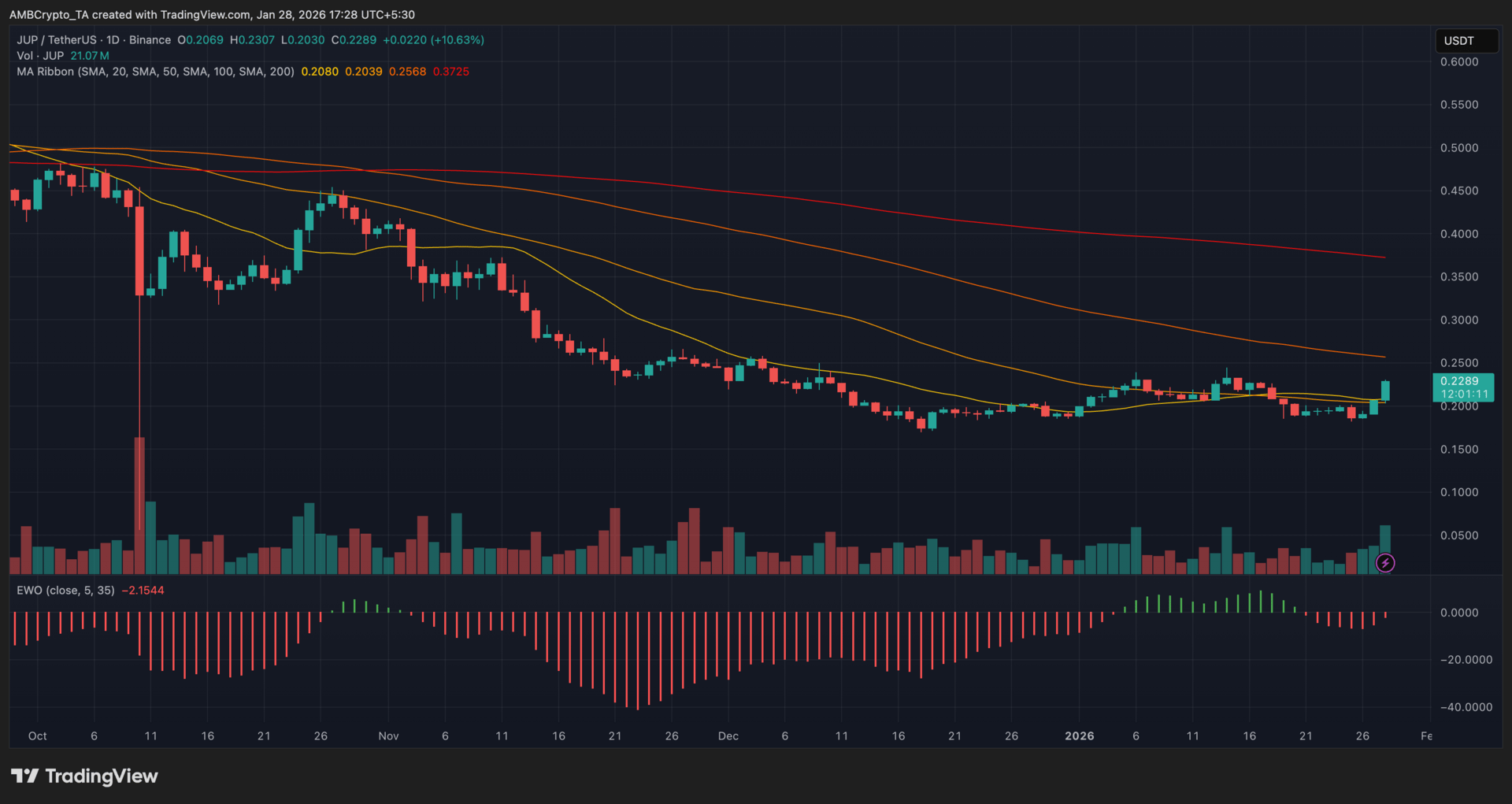Click the SMA 20 value 0.2080

[320, 72]
